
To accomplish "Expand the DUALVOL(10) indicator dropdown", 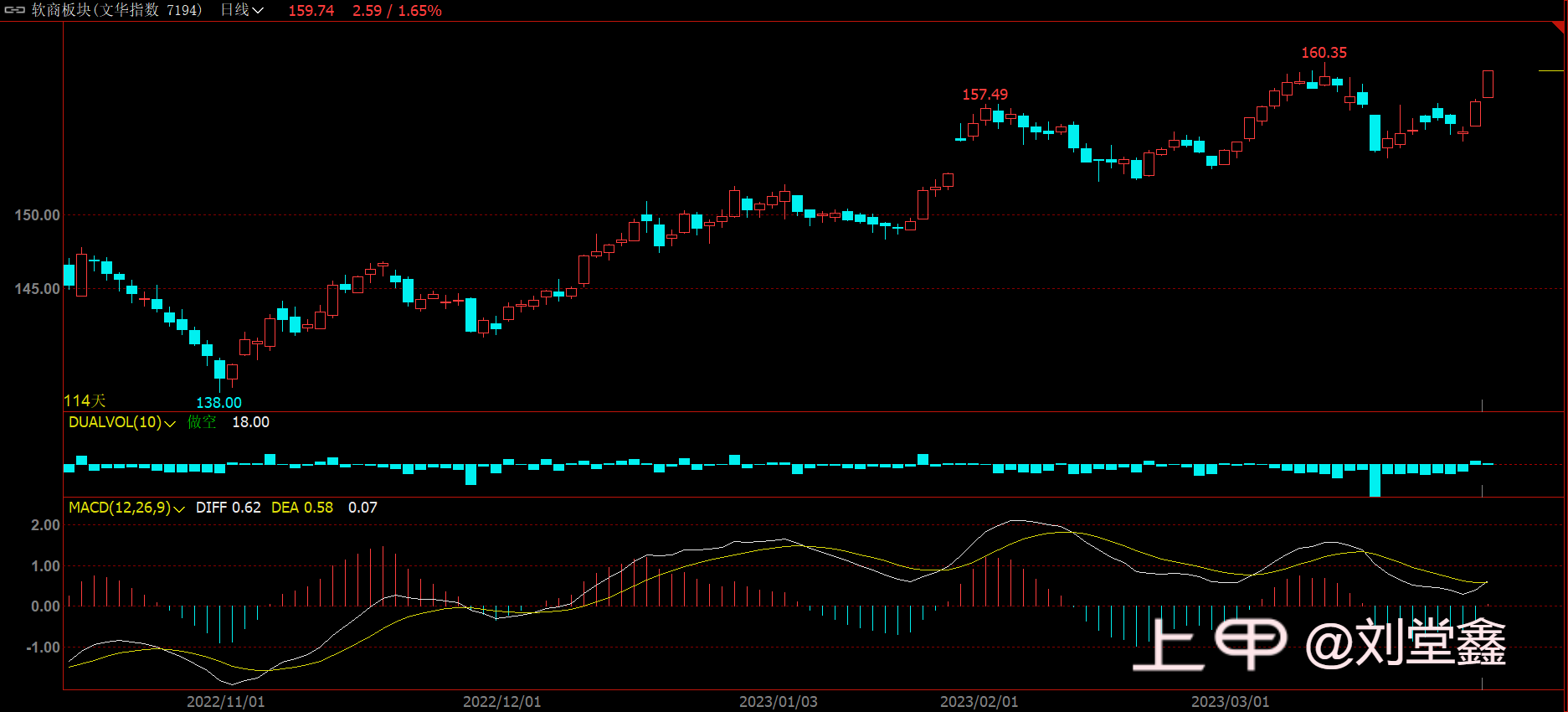I will [x=170, y=423].
